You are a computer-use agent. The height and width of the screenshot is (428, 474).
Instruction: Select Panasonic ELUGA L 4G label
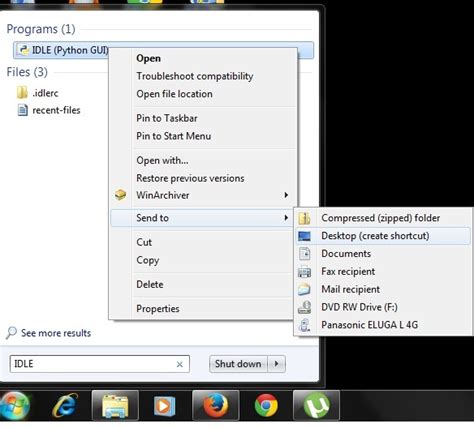(x=369, y=325)
